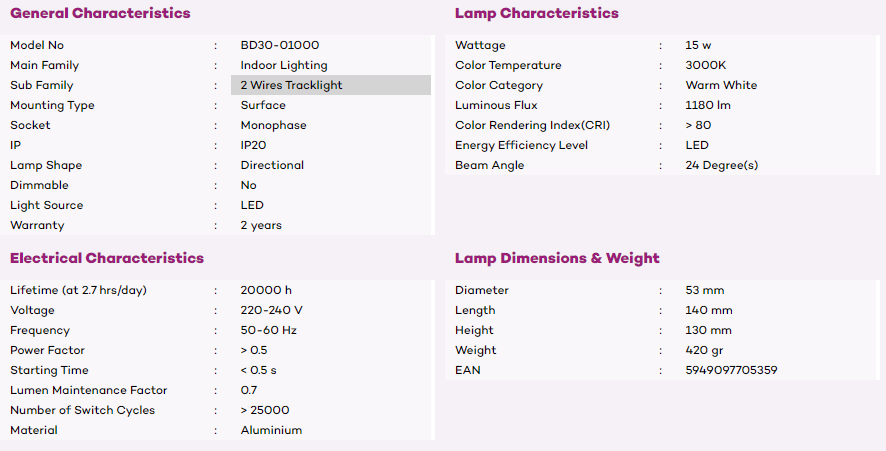886x451 pixels.
Task: Select the IP20 rating value
Action: 253,145
